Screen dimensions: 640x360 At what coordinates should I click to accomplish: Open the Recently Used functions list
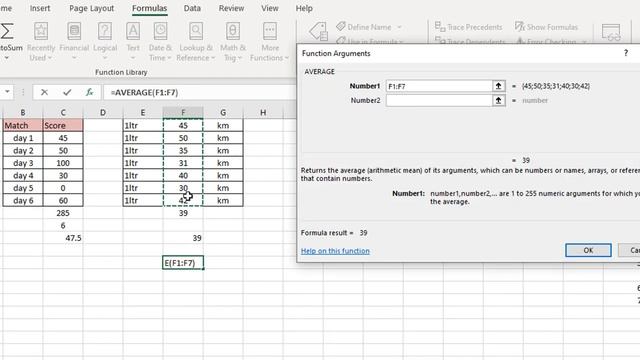[x=41, y=42]
